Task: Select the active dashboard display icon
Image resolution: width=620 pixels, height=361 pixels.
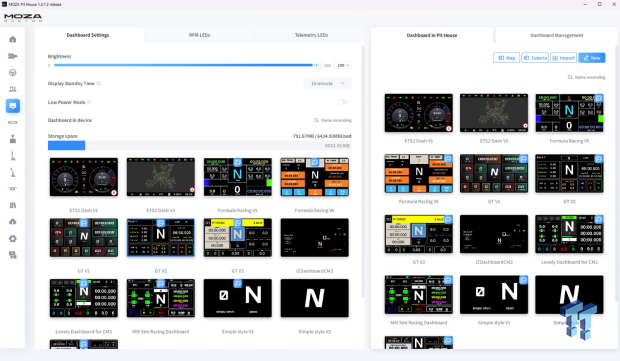Action: tap(13, 106)
